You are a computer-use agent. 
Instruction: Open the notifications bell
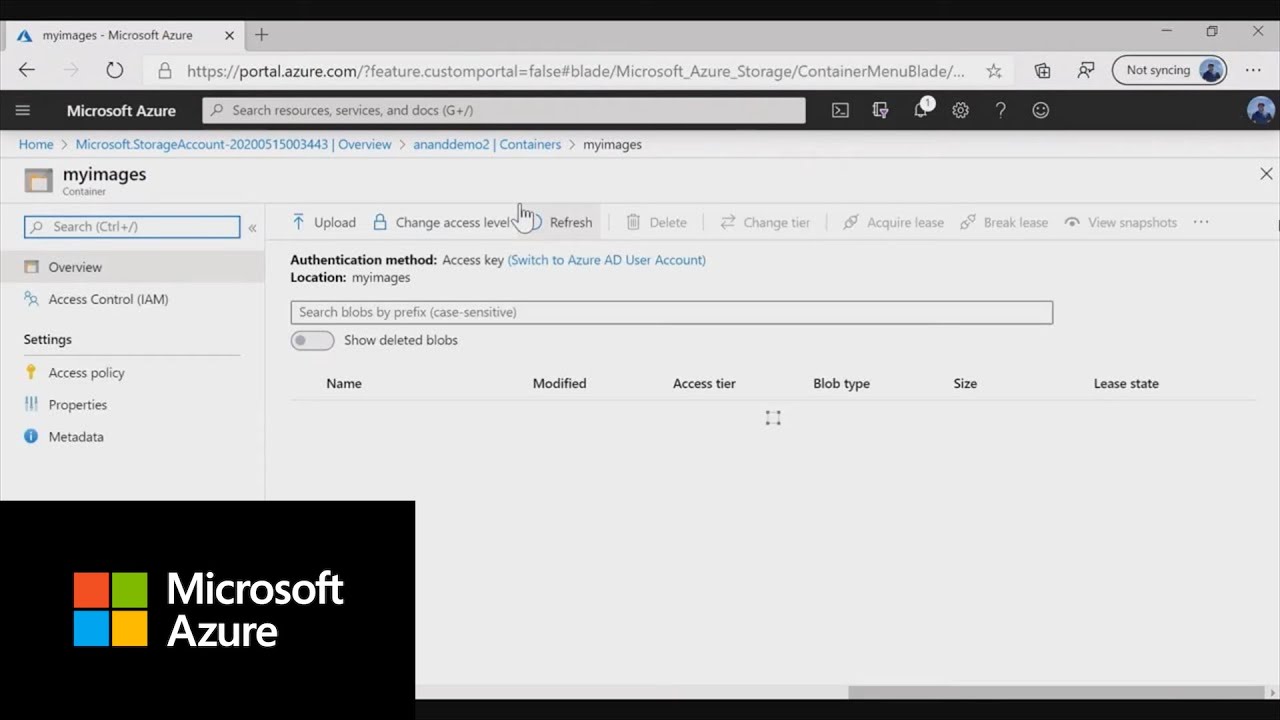(x=921, y=110)
